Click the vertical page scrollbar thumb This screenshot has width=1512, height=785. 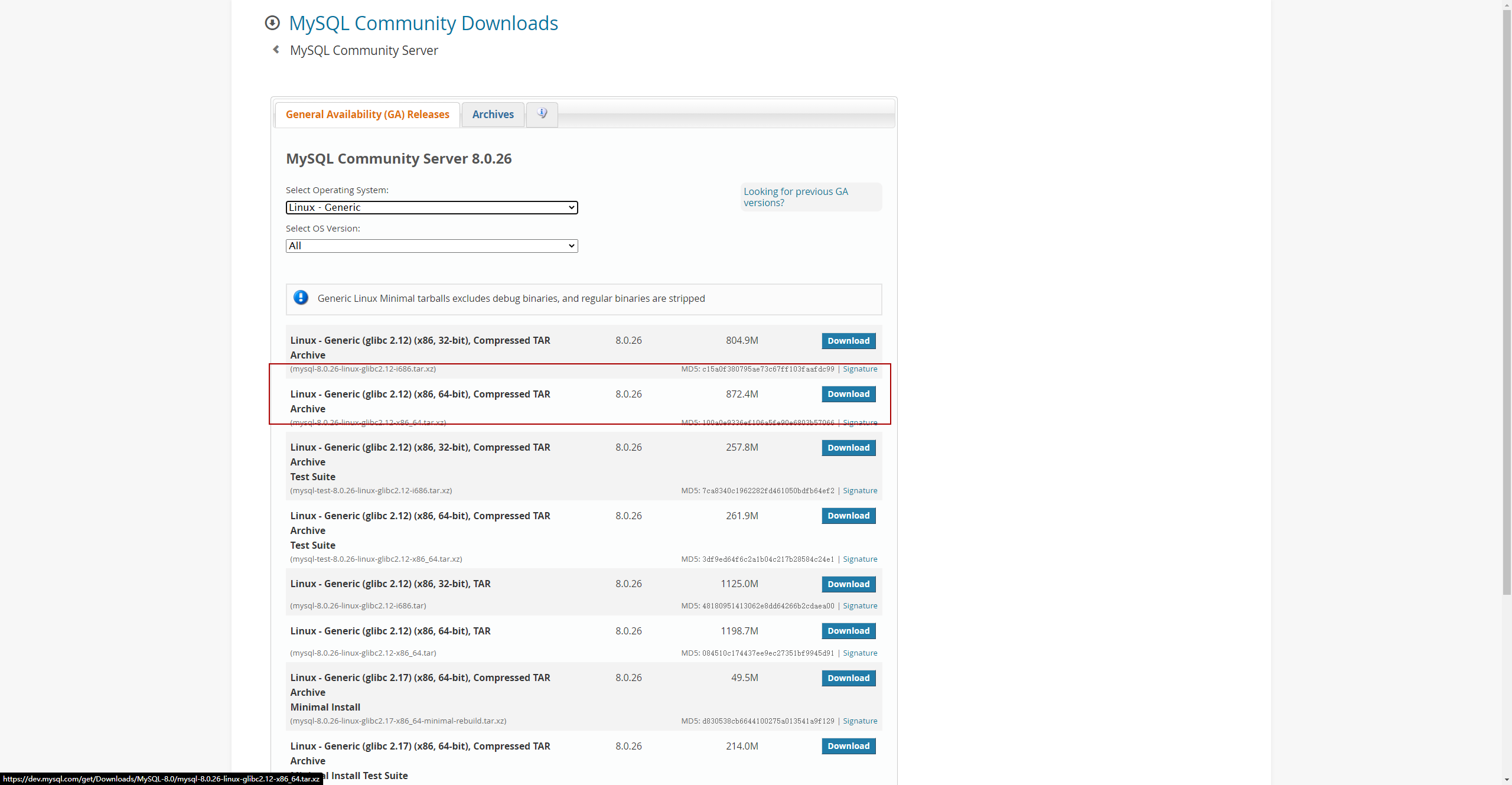coord(1507,301)
